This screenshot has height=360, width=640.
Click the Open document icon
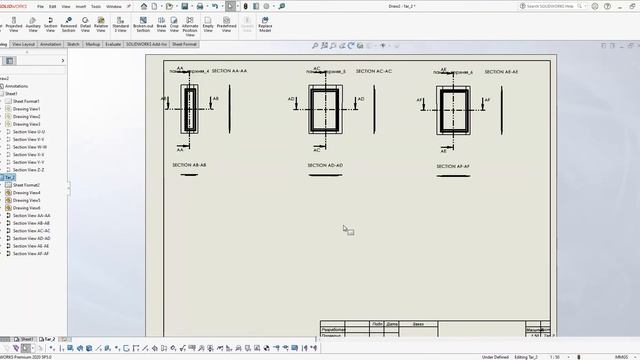point(169,6)
